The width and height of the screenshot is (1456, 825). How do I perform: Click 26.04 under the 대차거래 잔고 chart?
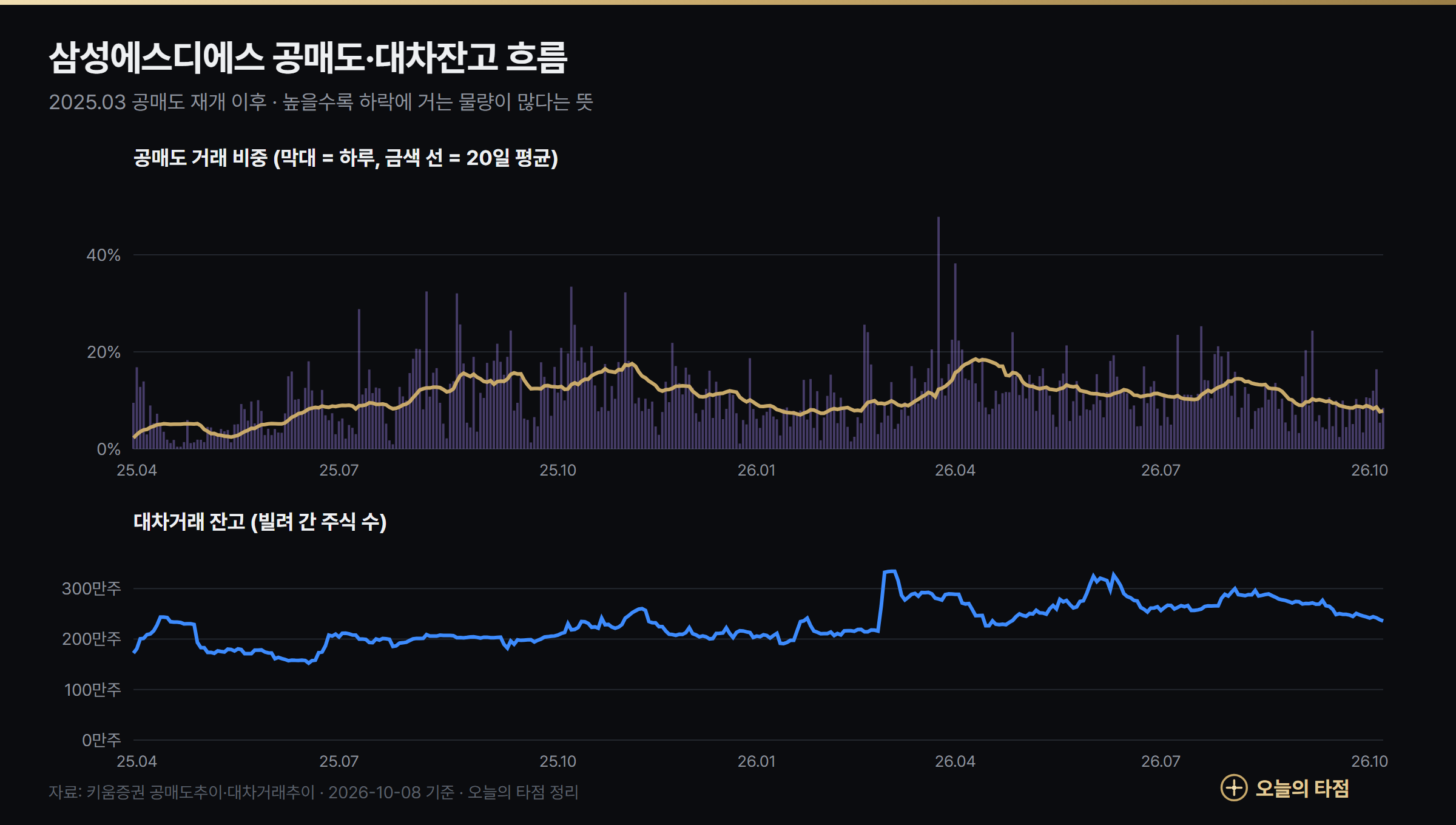click(955, 761)
